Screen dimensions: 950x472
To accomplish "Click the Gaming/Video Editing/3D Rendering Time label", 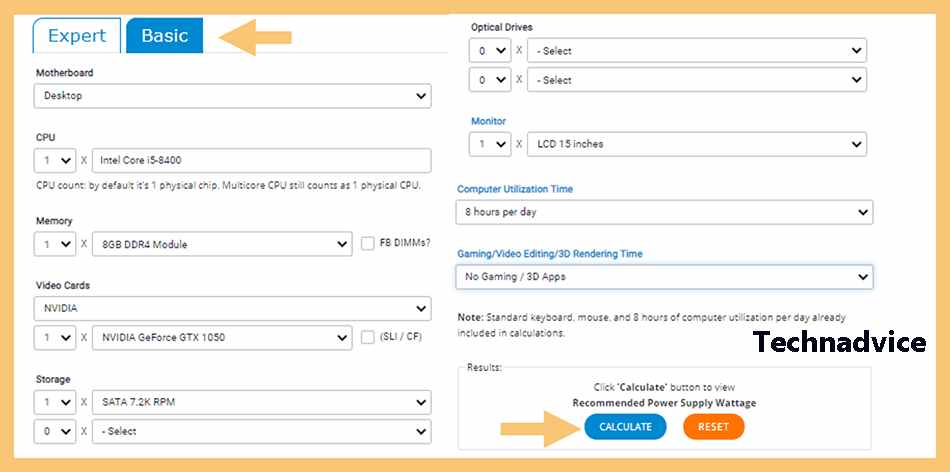I will tap(550, 254).
